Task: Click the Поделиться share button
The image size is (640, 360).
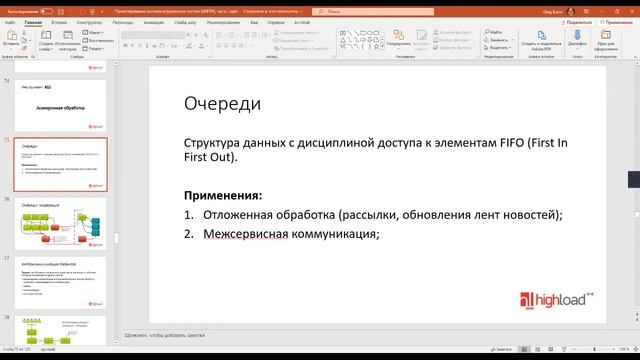Action: pyautogui.click(x=576, y=22)
